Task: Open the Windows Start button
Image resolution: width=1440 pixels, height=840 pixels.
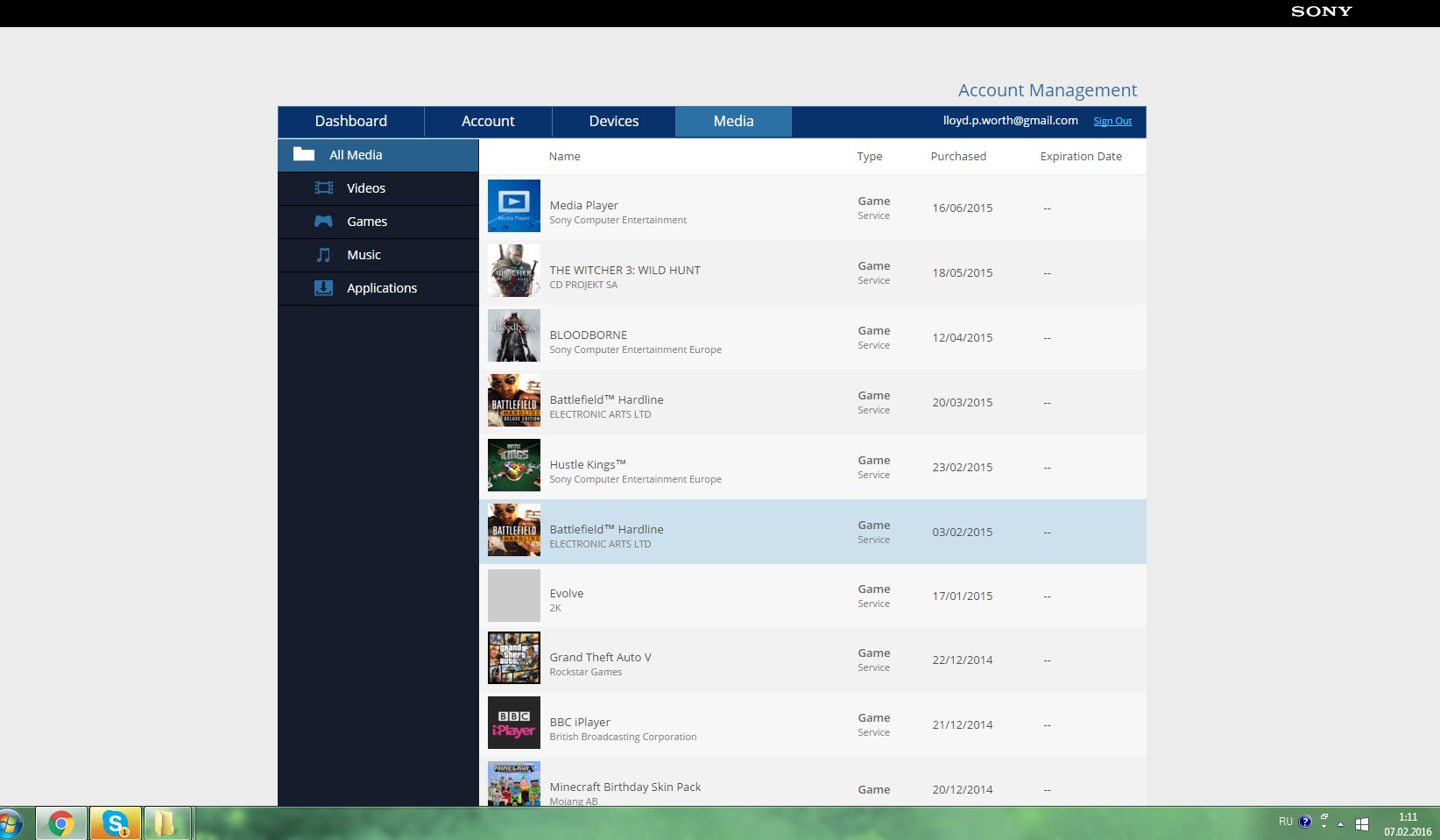Action: click(11, 823)
